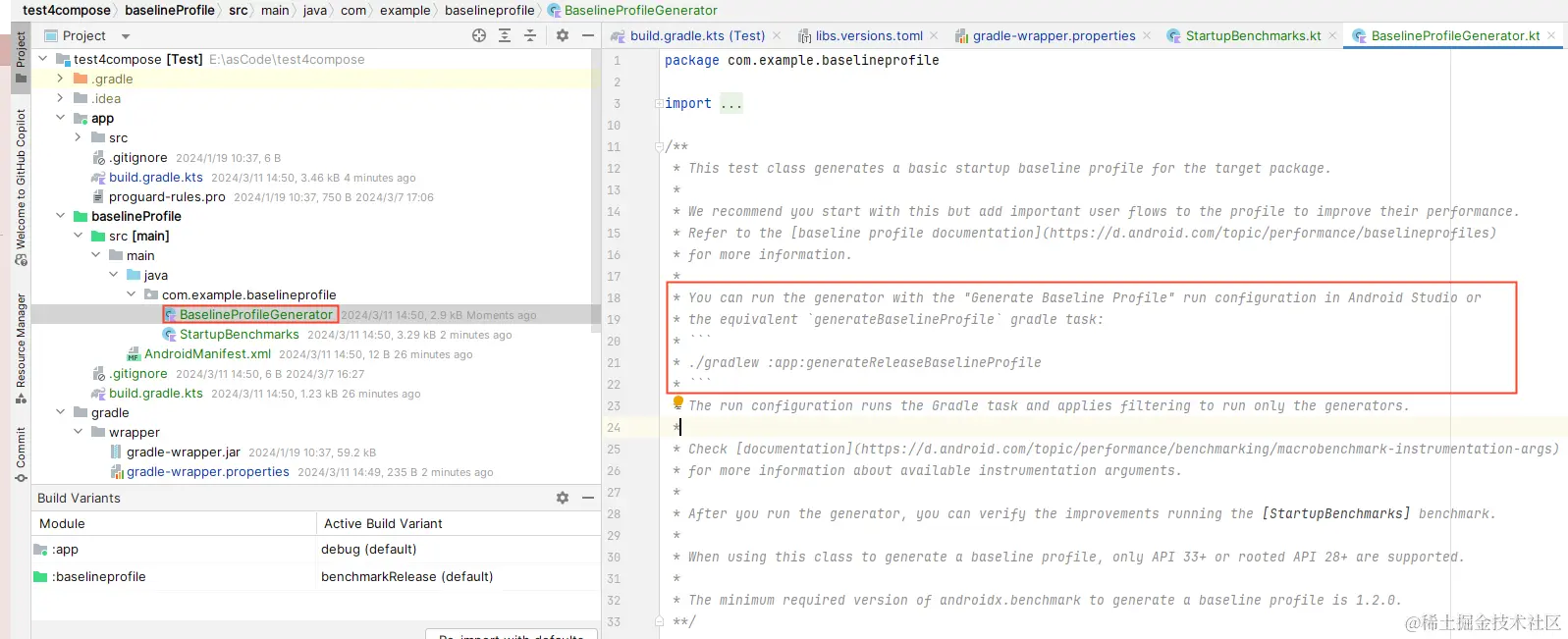Click the package declaration line text

801,60
